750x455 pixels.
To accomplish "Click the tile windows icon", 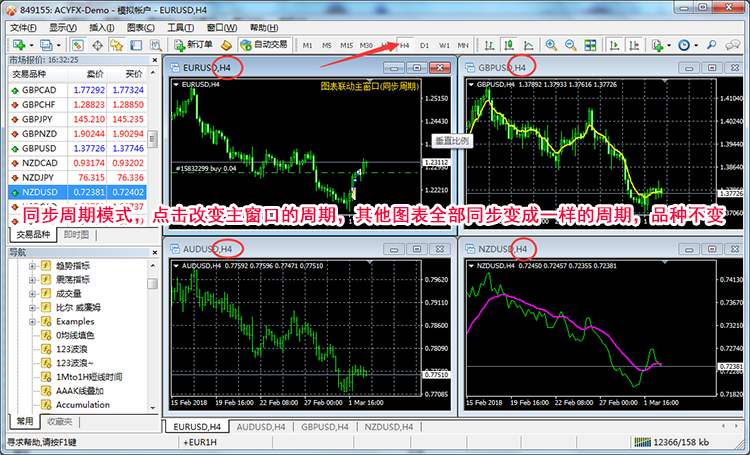I will (590, 45).
